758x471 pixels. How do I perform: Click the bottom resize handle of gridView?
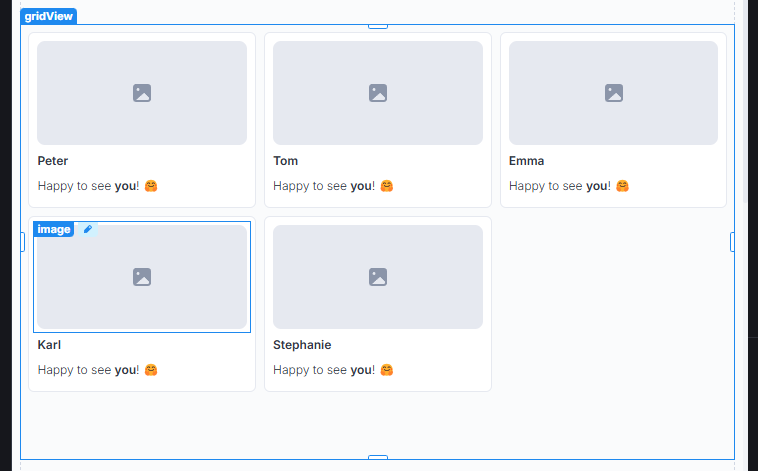click(x=378, y=457)
